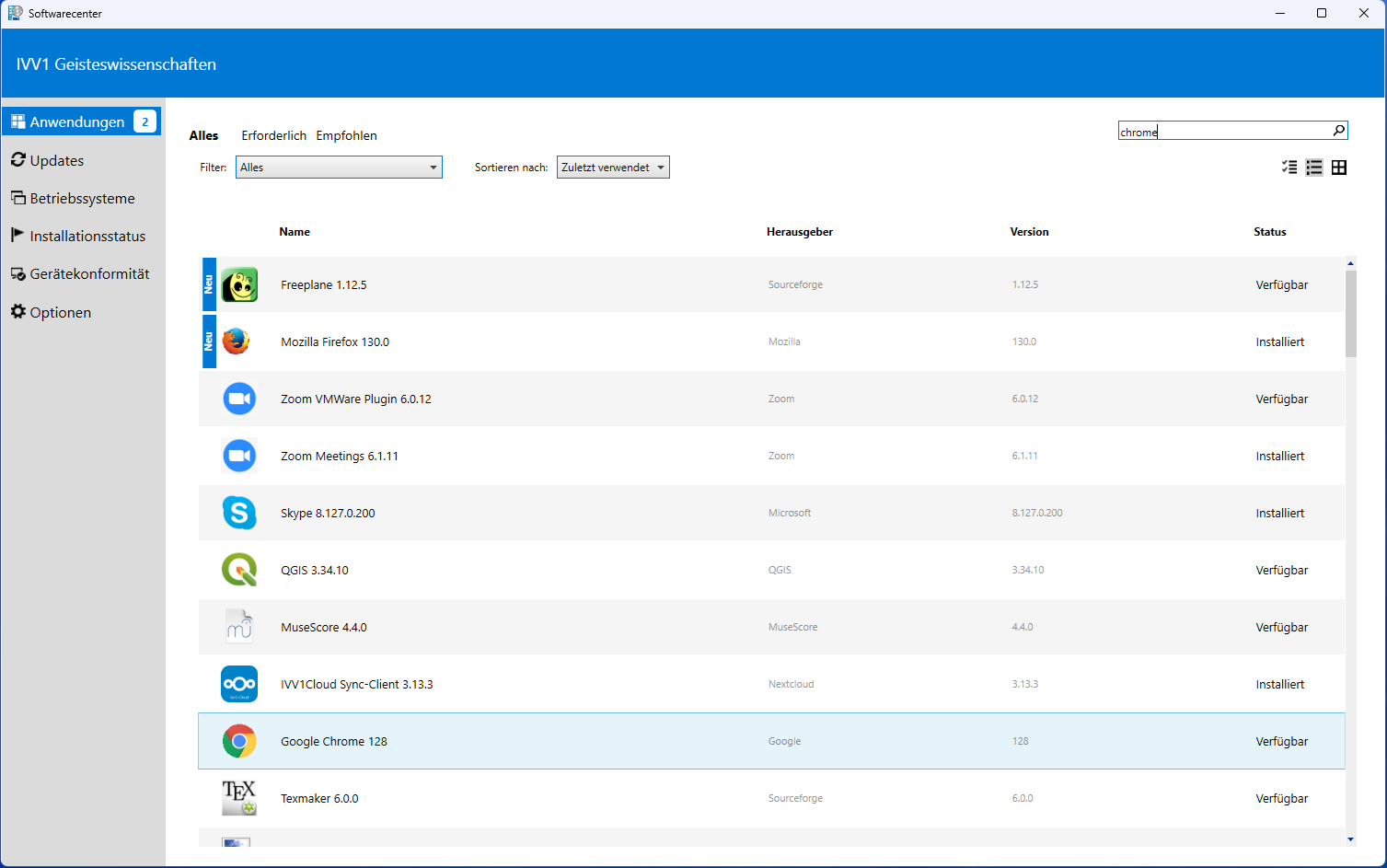The width and height of the screenshot is (1387, 868).
Task: Click the search magnifier icon
Action: [1339, 131]
